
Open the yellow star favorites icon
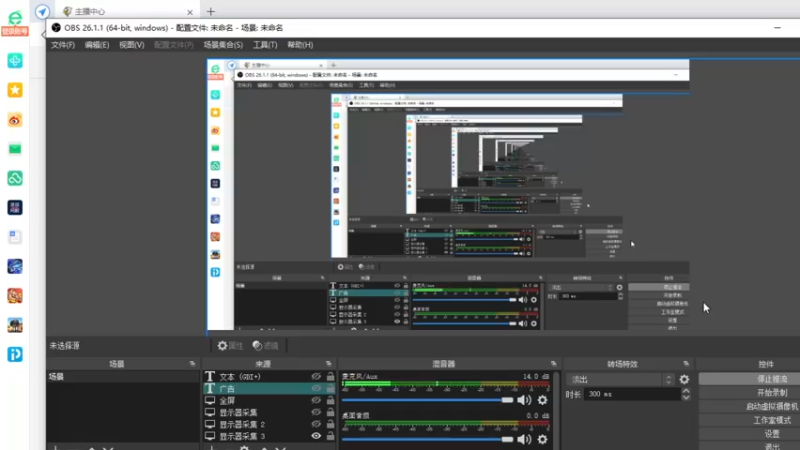[15, 90]
